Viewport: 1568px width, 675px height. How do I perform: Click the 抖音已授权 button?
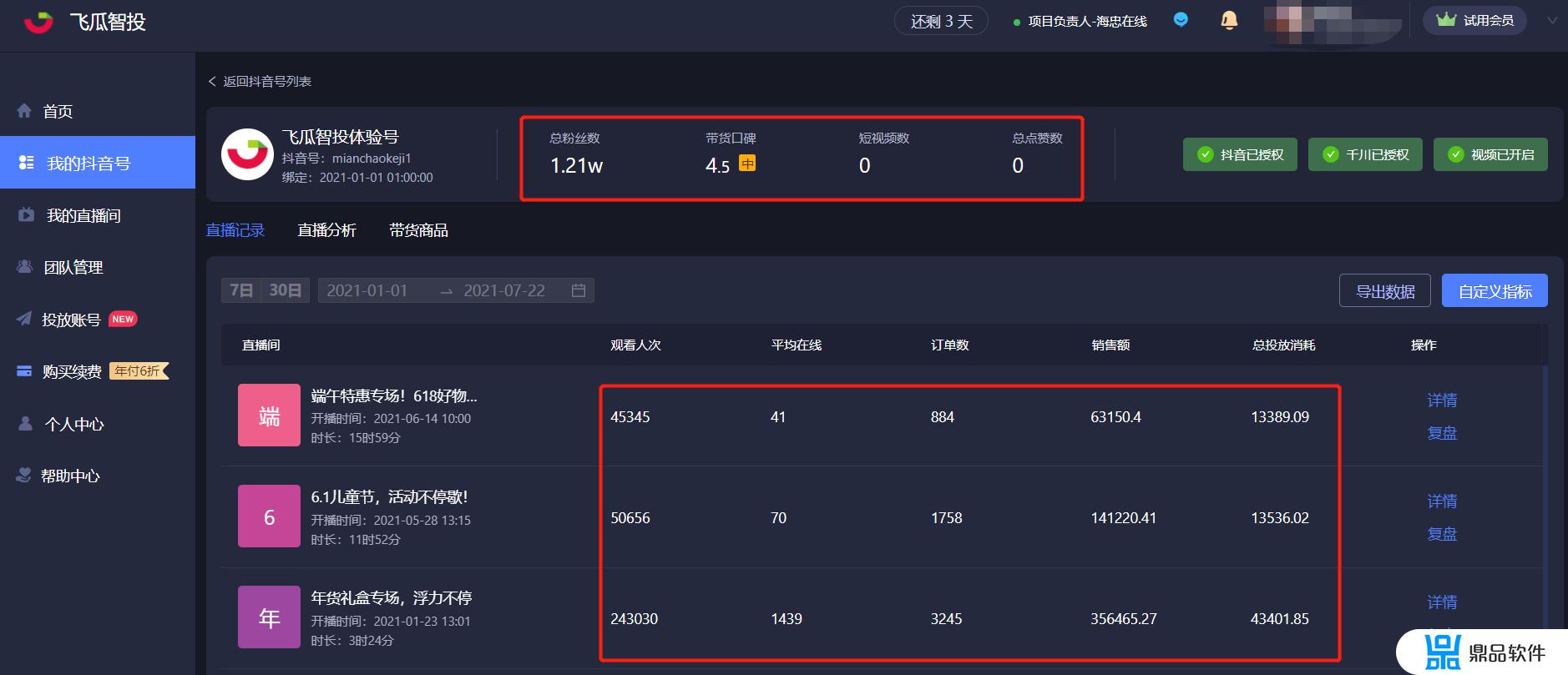coord(1240,154)
